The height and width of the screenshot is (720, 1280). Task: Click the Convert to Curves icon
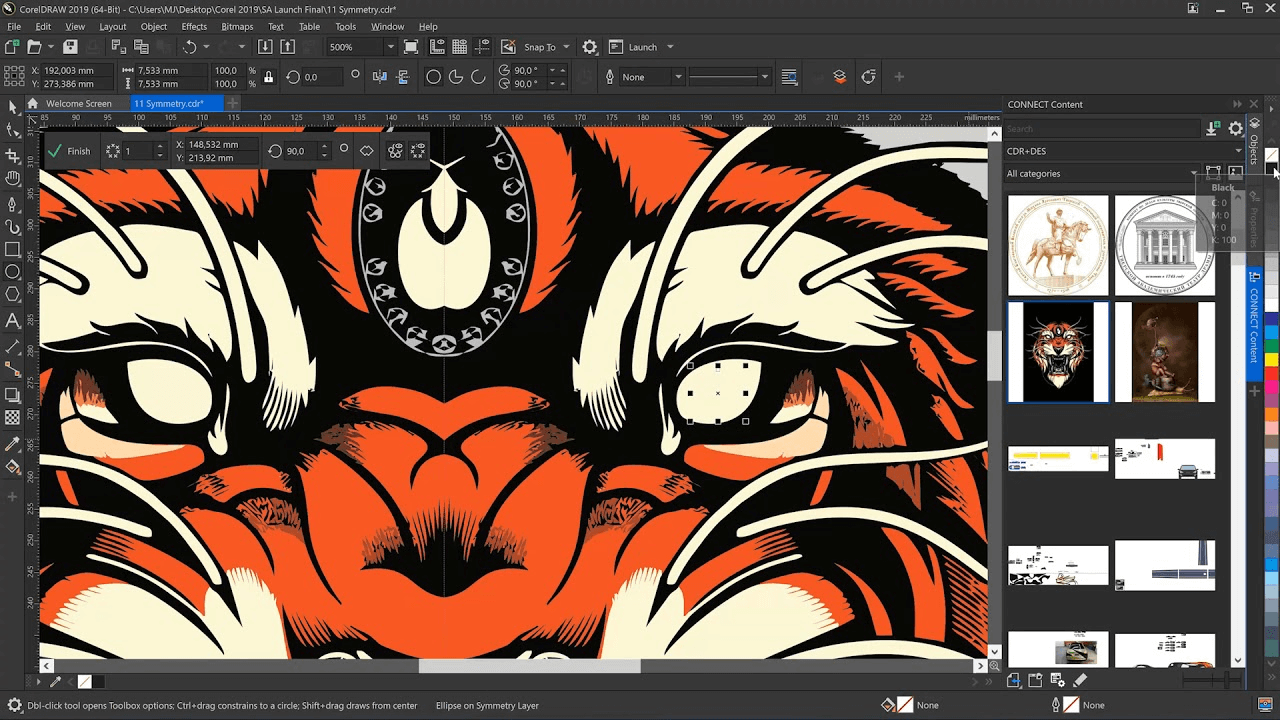868,77
